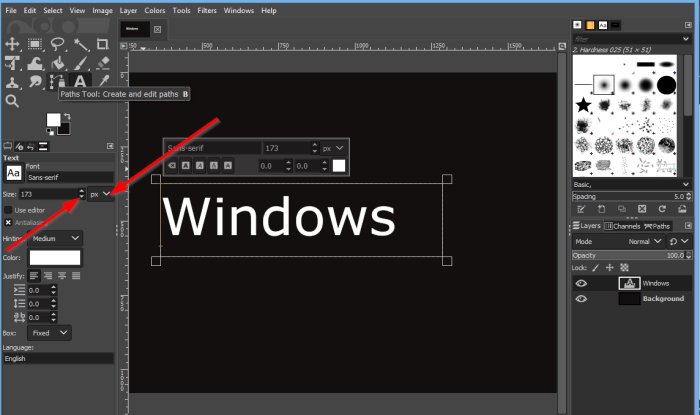Select the Clone stamp tool

click(12, 82)
